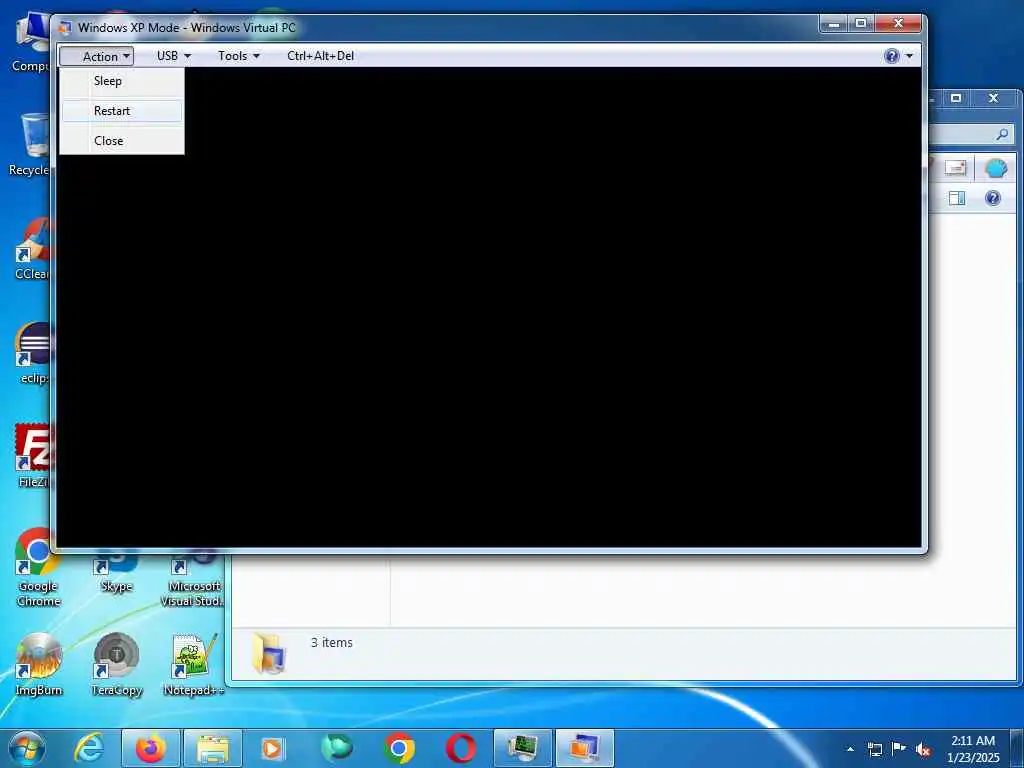This screenshot has width=1024, height=768.
Task: Click the muted volume tray icon
Action: [923, 750]
